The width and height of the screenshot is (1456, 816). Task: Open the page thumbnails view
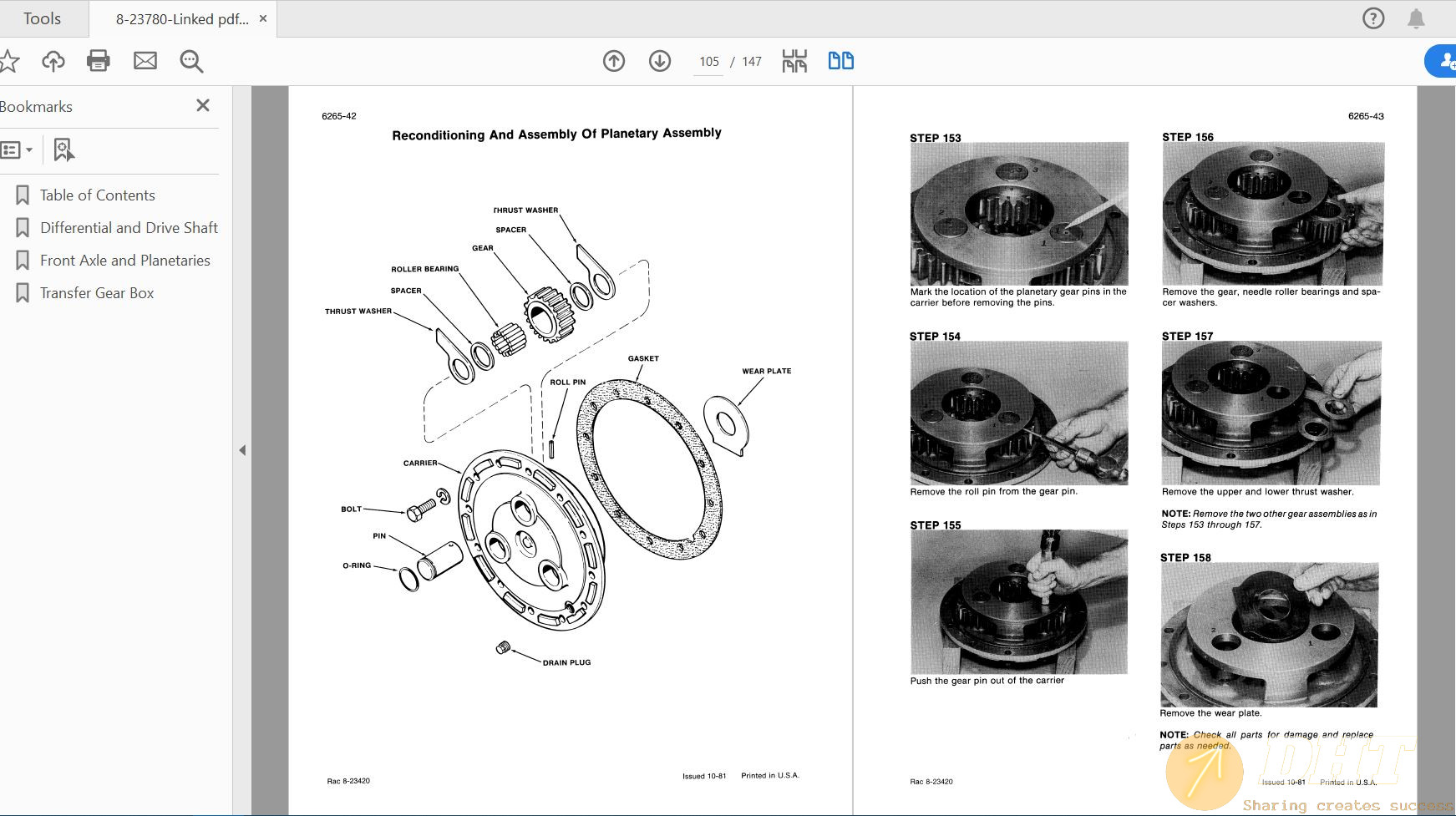click(x=794, y=60)
